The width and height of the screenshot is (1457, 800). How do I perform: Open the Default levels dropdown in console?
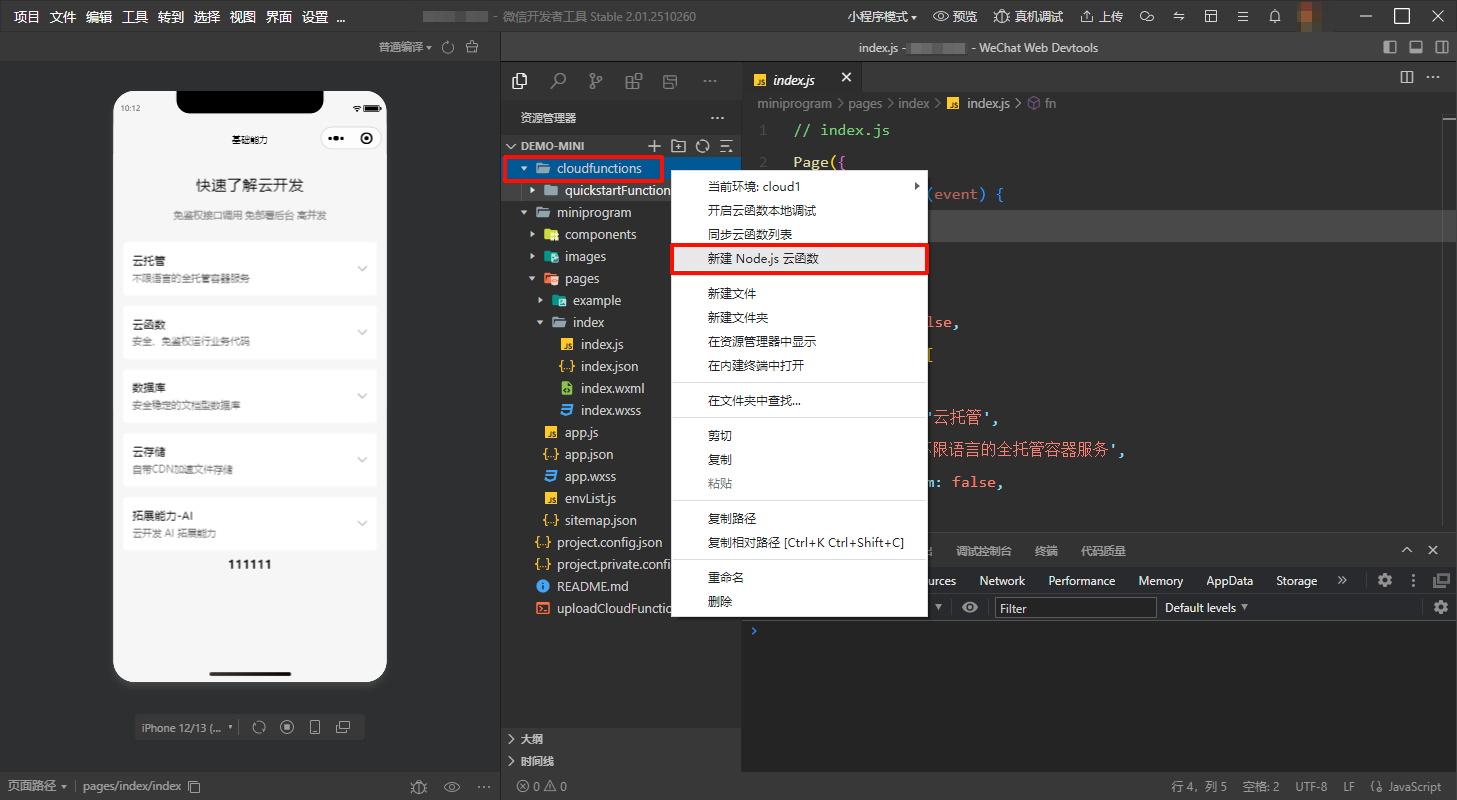pos(1207,608)
